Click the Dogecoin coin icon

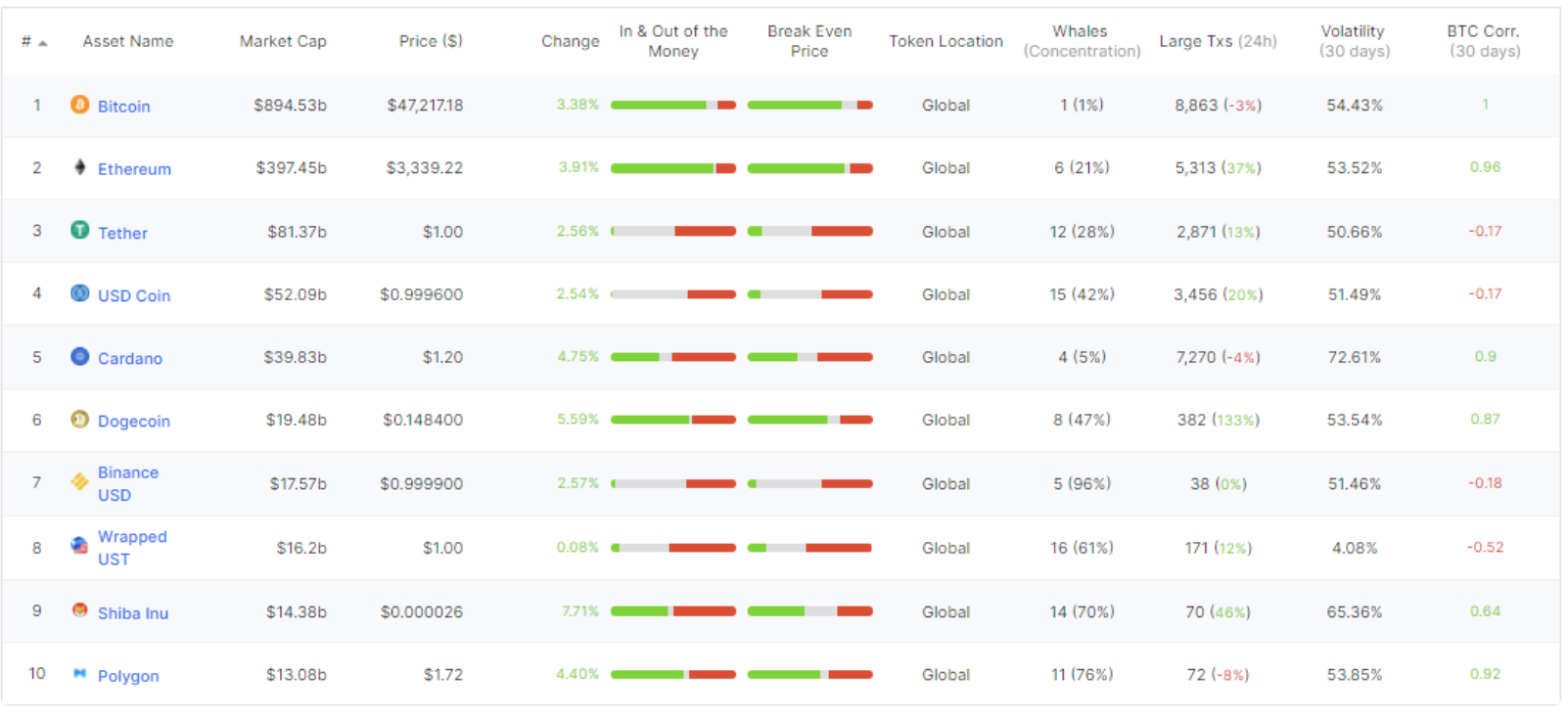tap(80, 419)
